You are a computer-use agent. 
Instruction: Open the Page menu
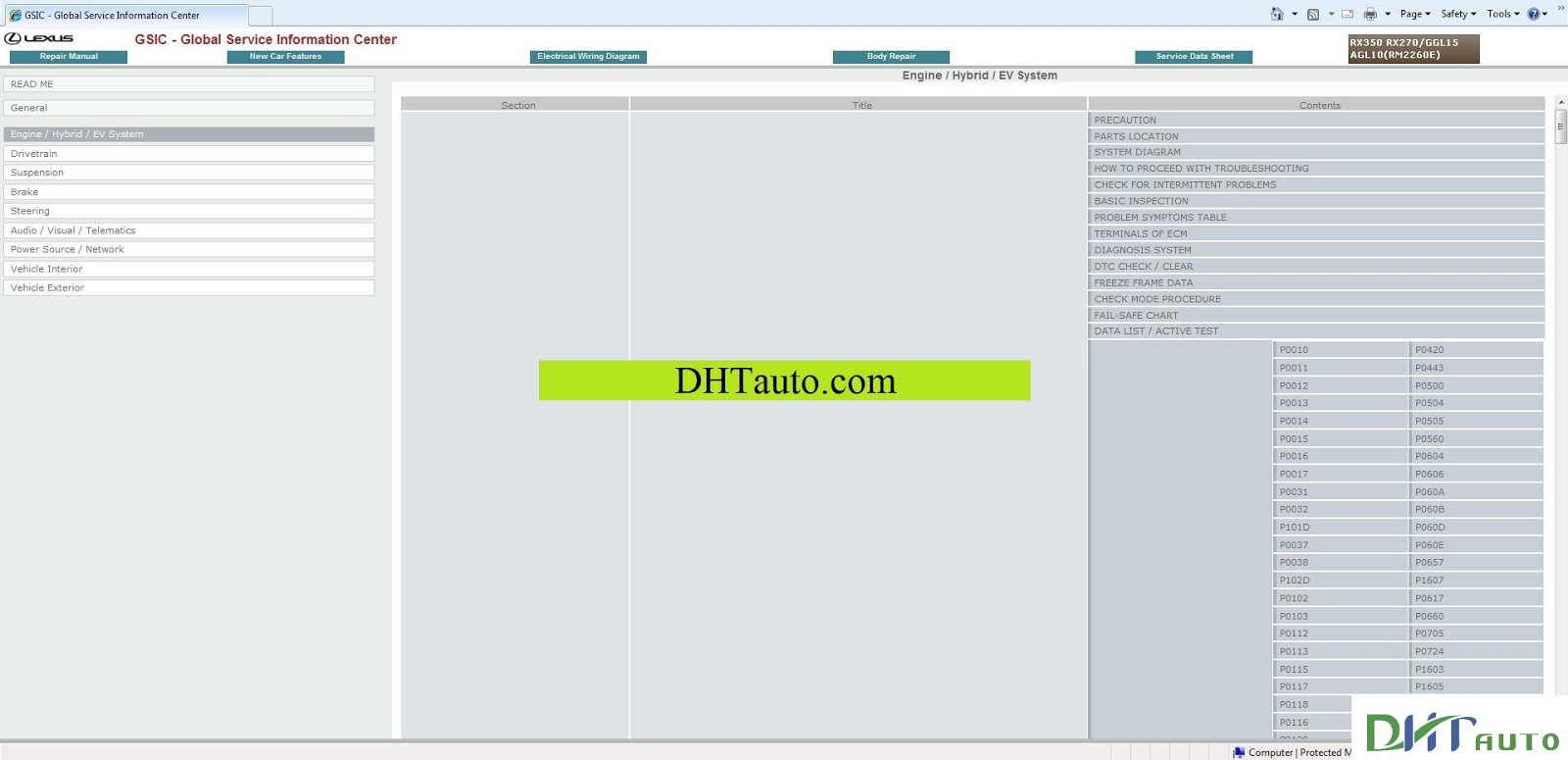click(1415, 14)
